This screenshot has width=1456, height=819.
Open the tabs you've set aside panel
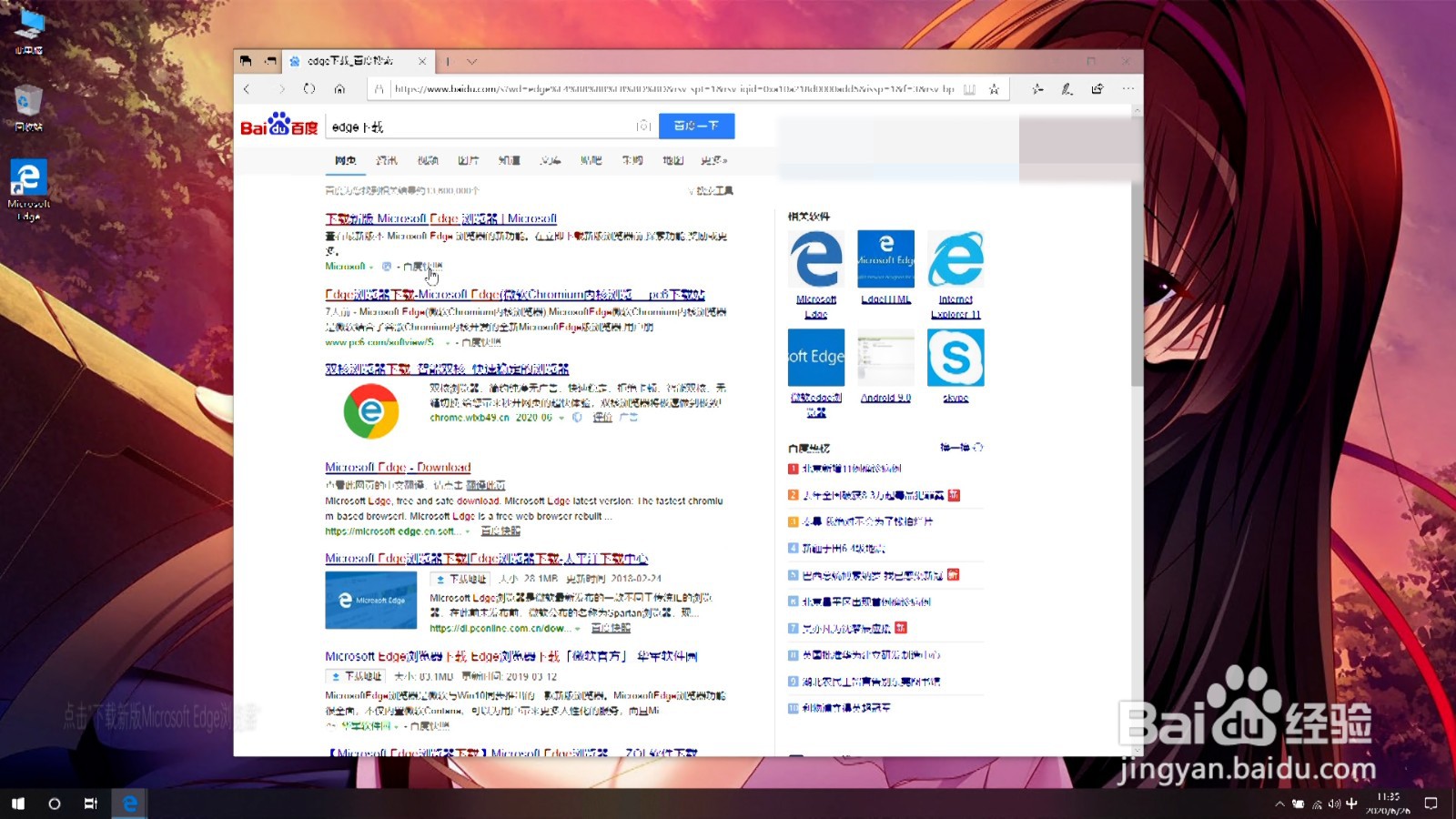coord(246,61)
